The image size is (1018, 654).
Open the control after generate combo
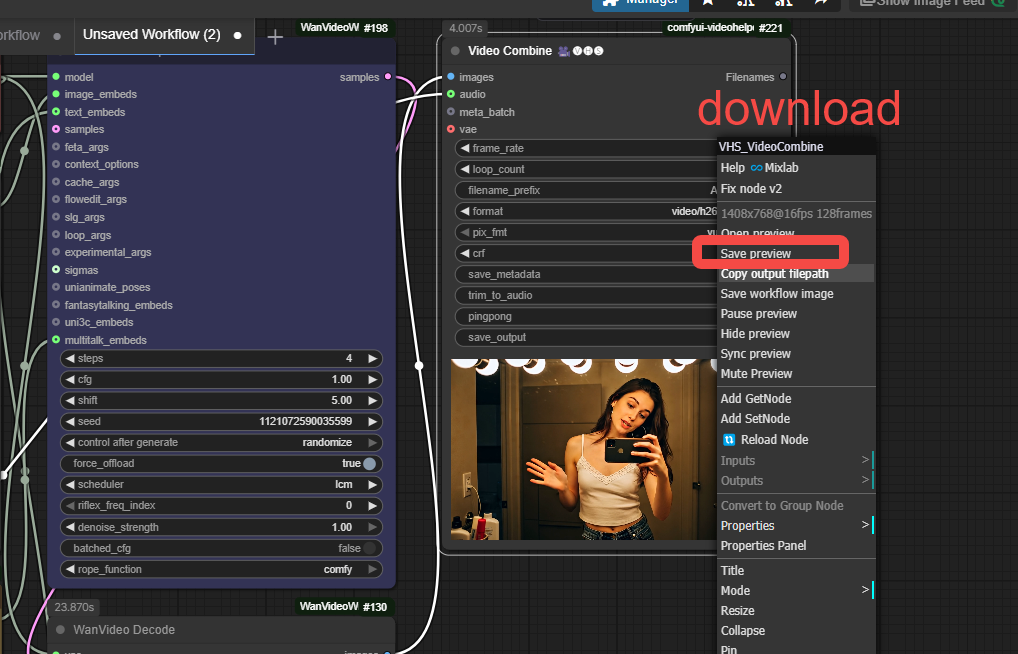(x=221, y=442)
